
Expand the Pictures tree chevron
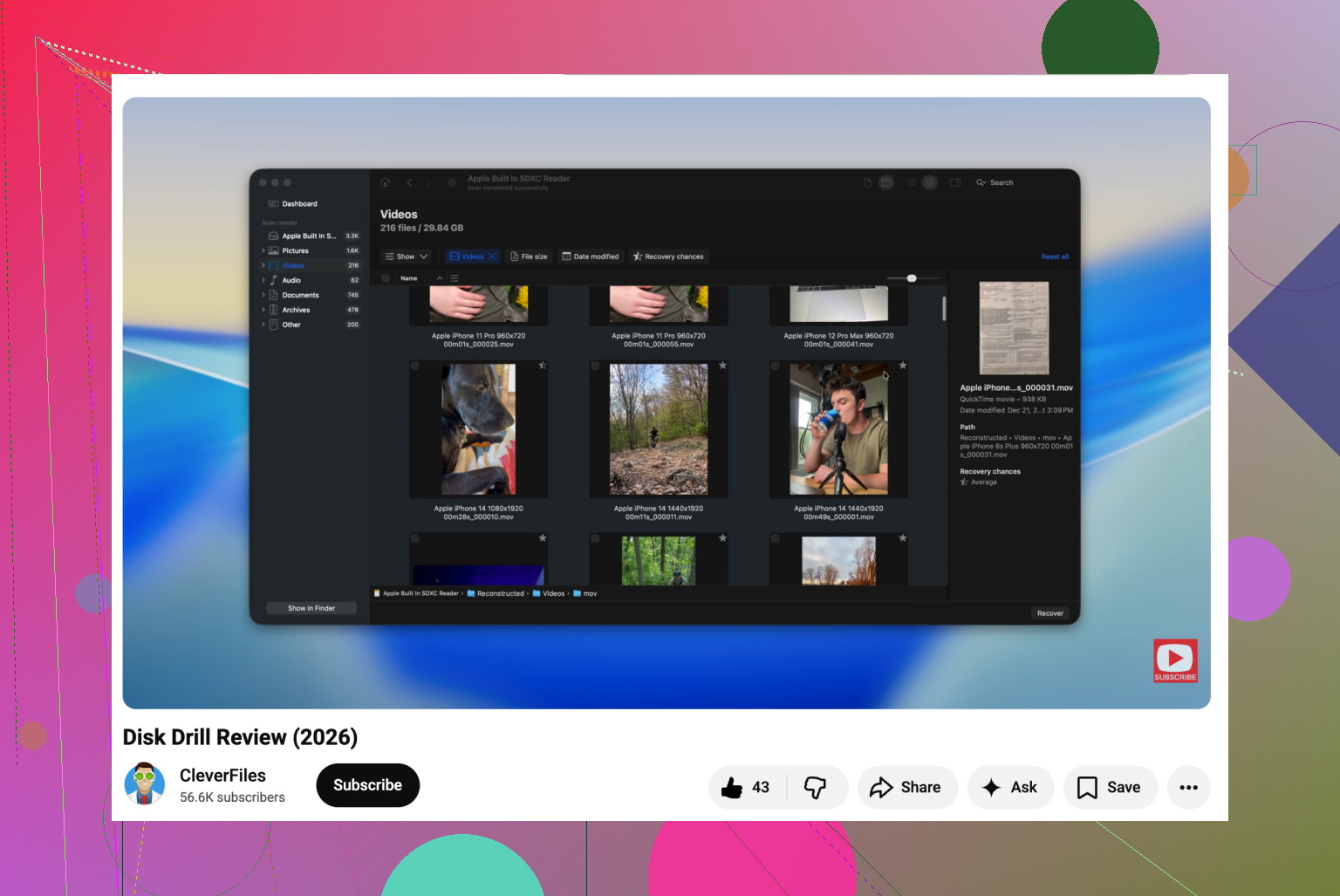coord(263,250)
